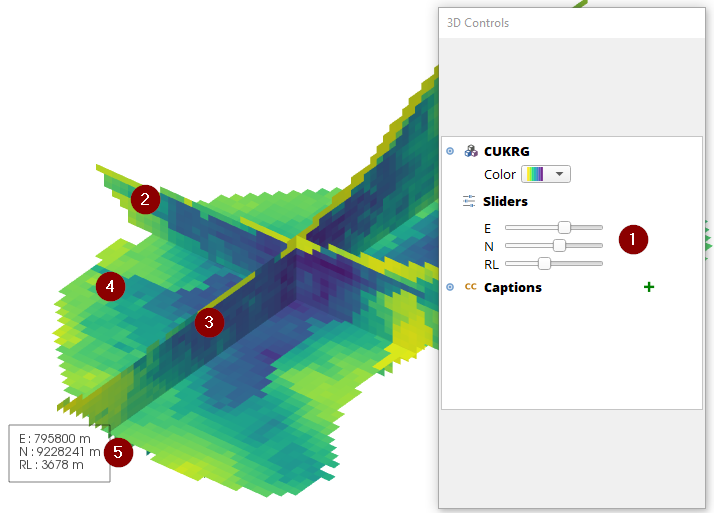
Task: Click the E slider handle
Action: click(x=564, y=227)
